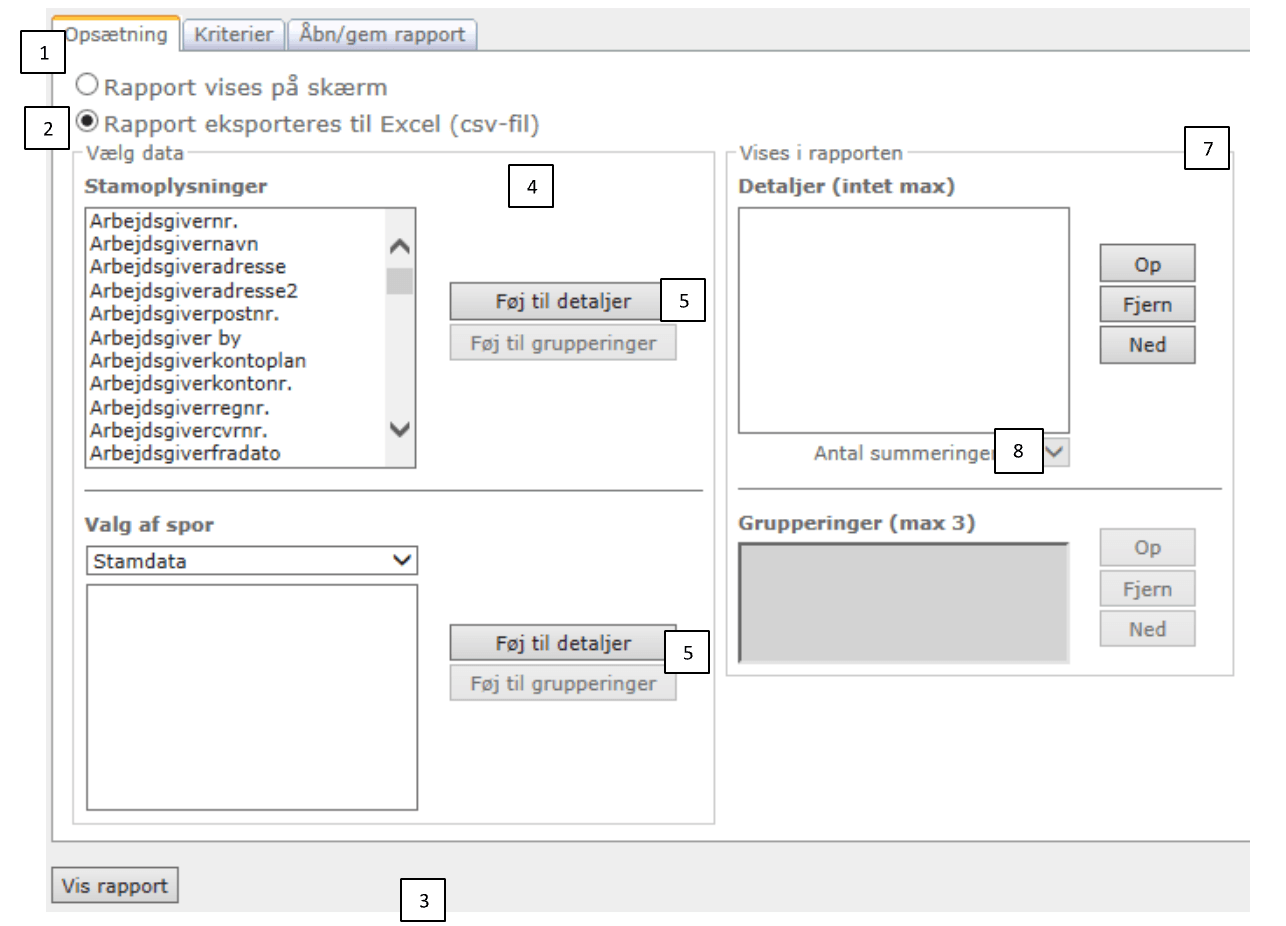Screen dimensions: 1286x926
Task: Click upper 'Føj til detaljer' button
Action: 555,301
